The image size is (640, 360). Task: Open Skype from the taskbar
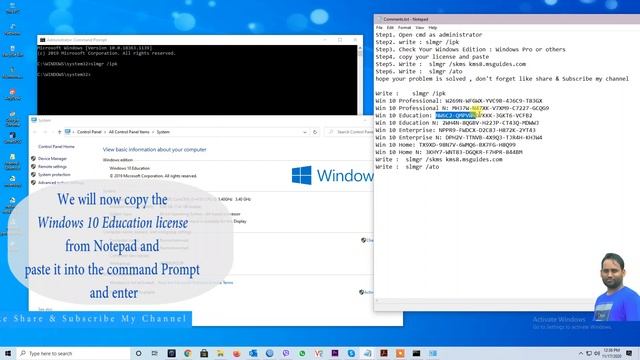pos(351,353)
